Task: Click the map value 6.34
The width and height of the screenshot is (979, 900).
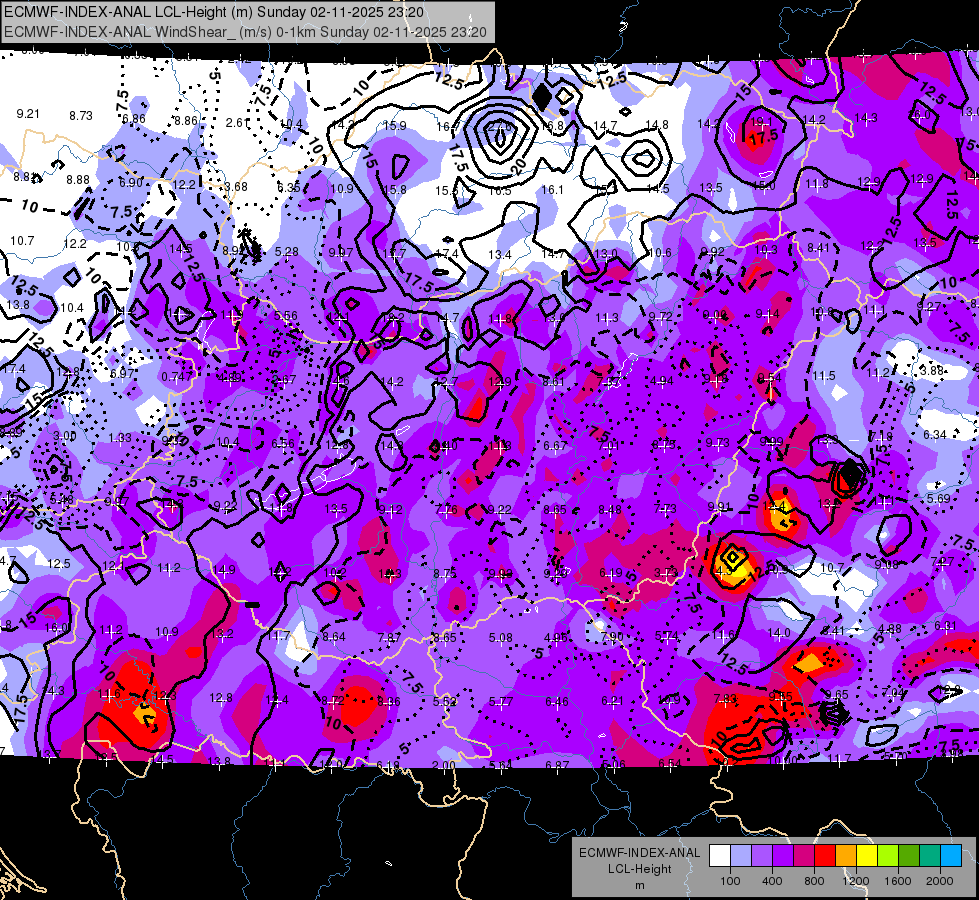Action: pyautogui.click(x=935, y=435)
